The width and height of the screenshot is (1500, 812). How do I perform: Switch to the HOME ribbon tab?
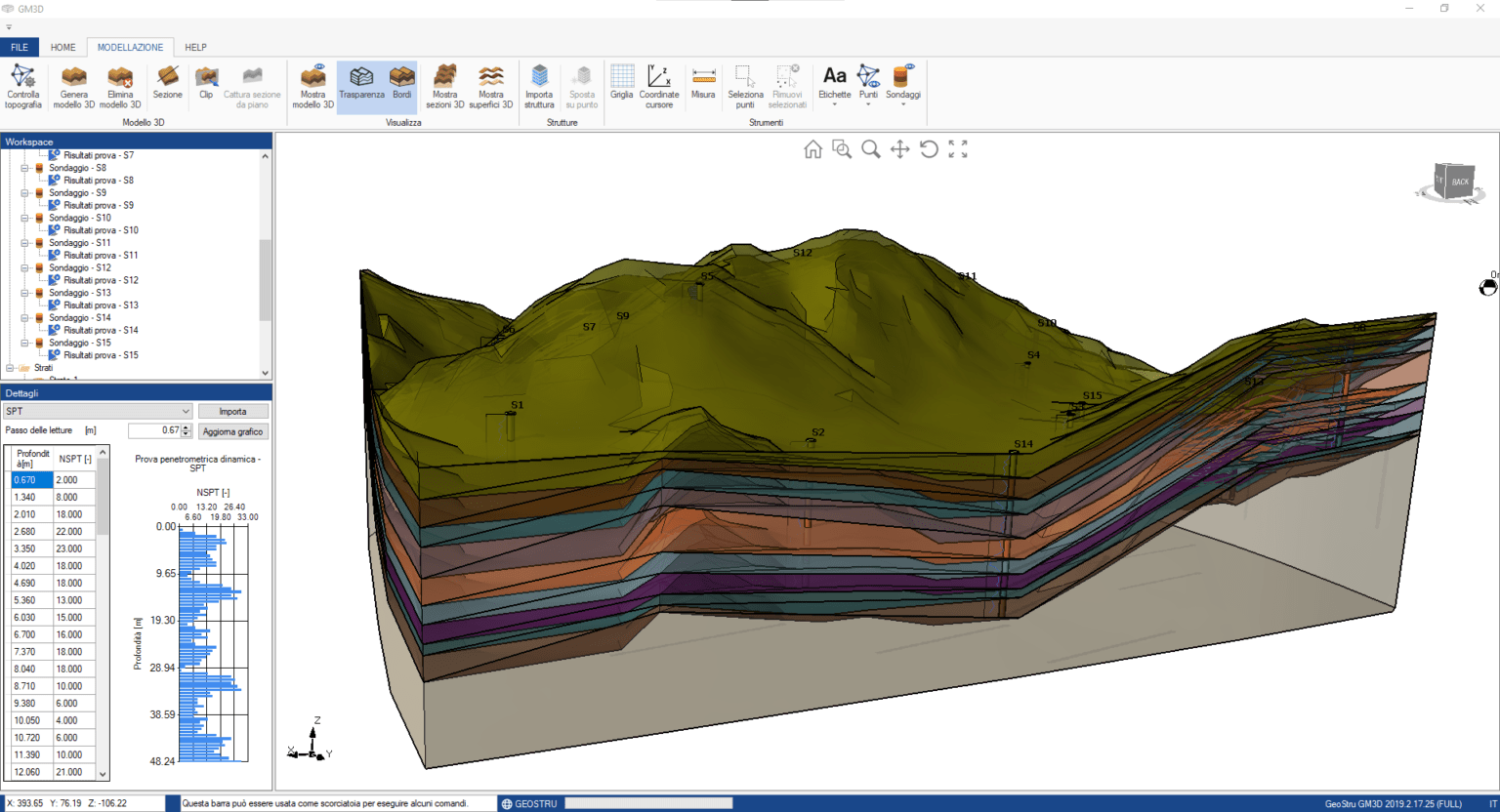point(63,47)
